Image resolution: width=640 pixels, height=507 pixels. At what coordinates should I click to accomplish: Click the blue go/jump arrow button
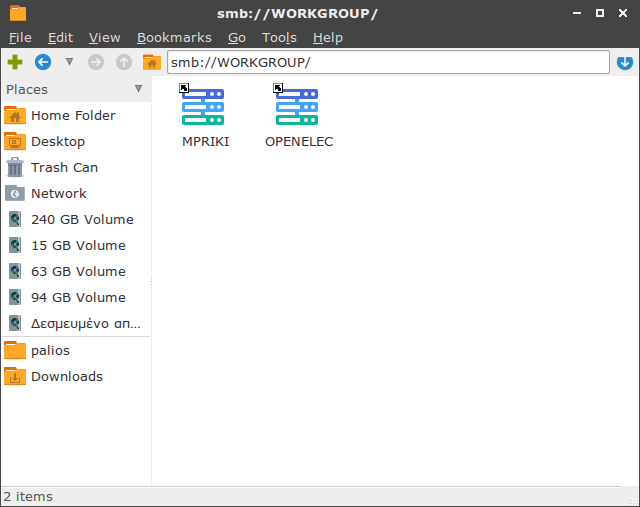(x=624, y=63)
